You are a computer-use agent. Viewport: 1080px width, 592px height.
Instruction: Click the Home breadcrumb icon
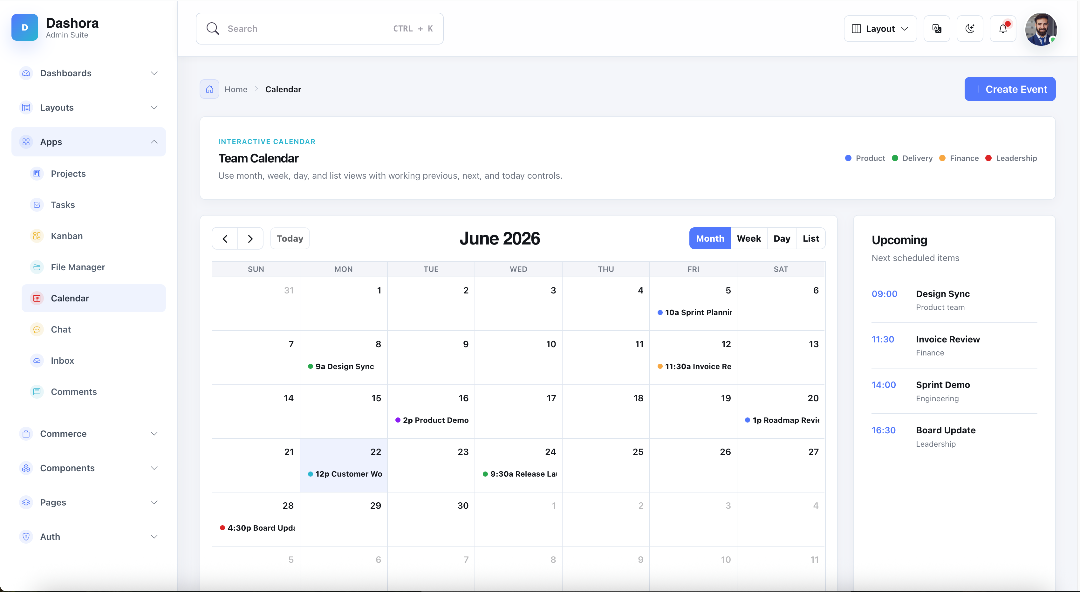(209, 89)
